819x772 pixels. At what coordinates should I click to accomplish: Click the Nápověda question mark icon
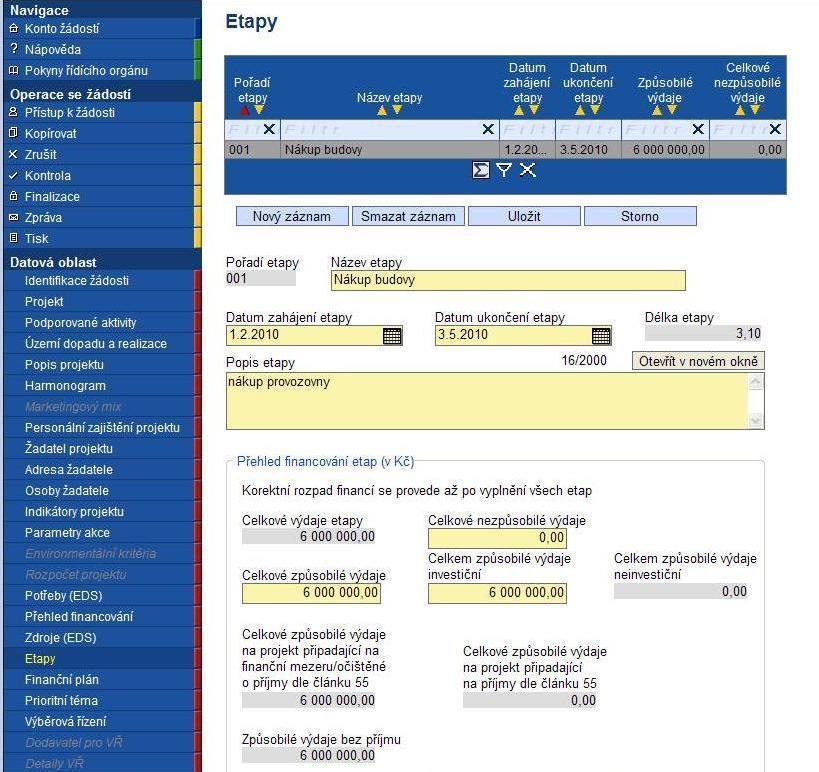pyautogui.click(x=14, y=49)
